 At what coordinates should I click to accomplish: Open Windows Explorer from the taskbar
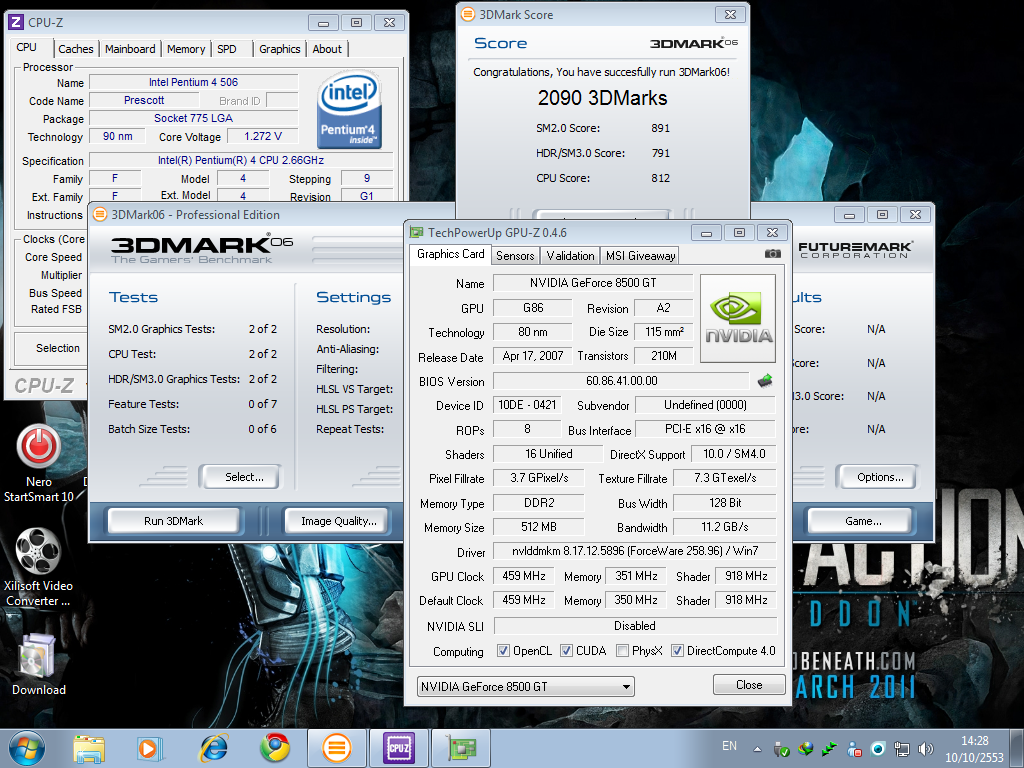(x=89, y=748)
